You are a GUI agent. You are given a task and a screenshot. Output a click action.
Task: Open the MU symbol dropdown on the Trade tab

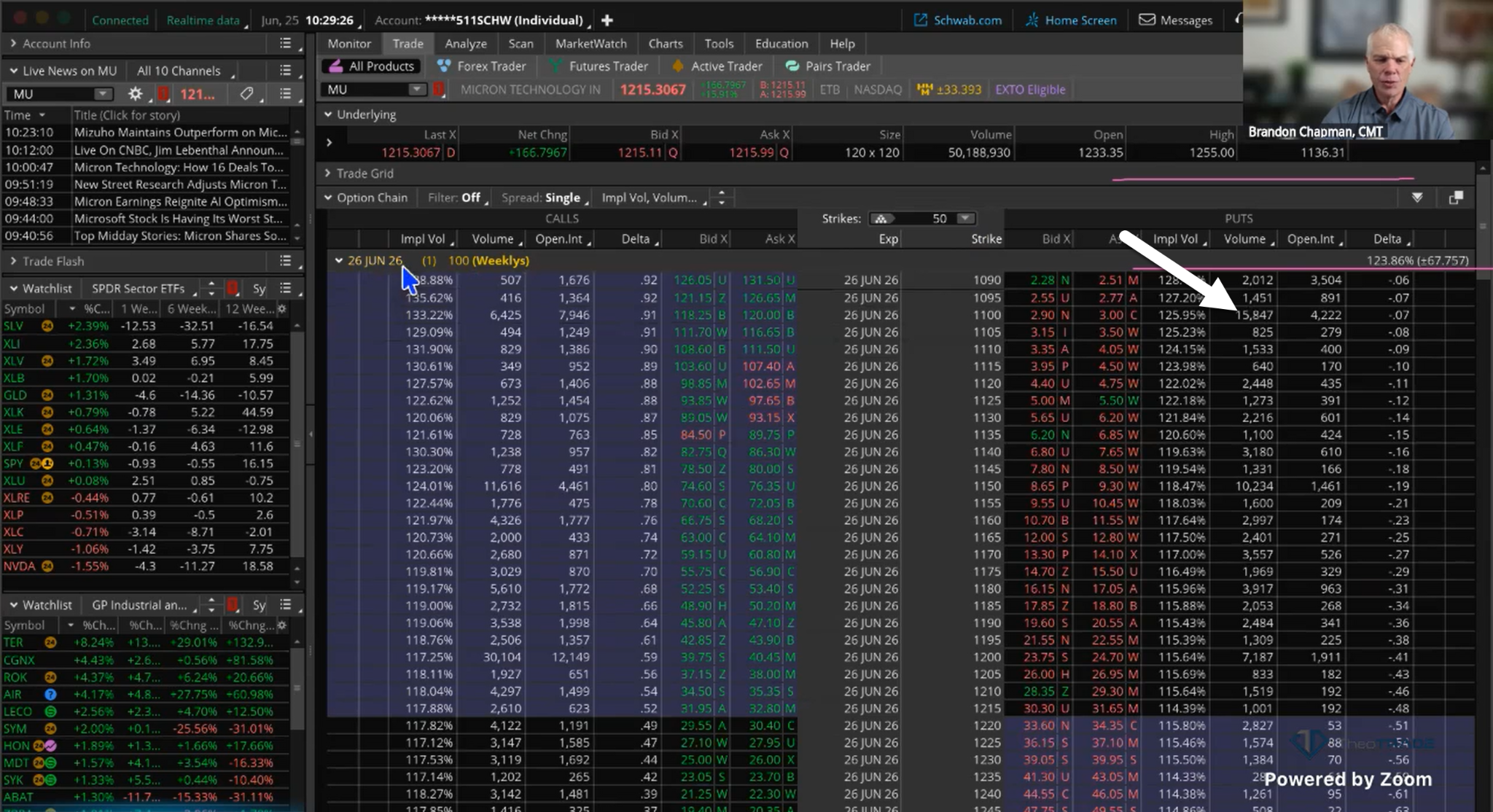tap(417, 90)
